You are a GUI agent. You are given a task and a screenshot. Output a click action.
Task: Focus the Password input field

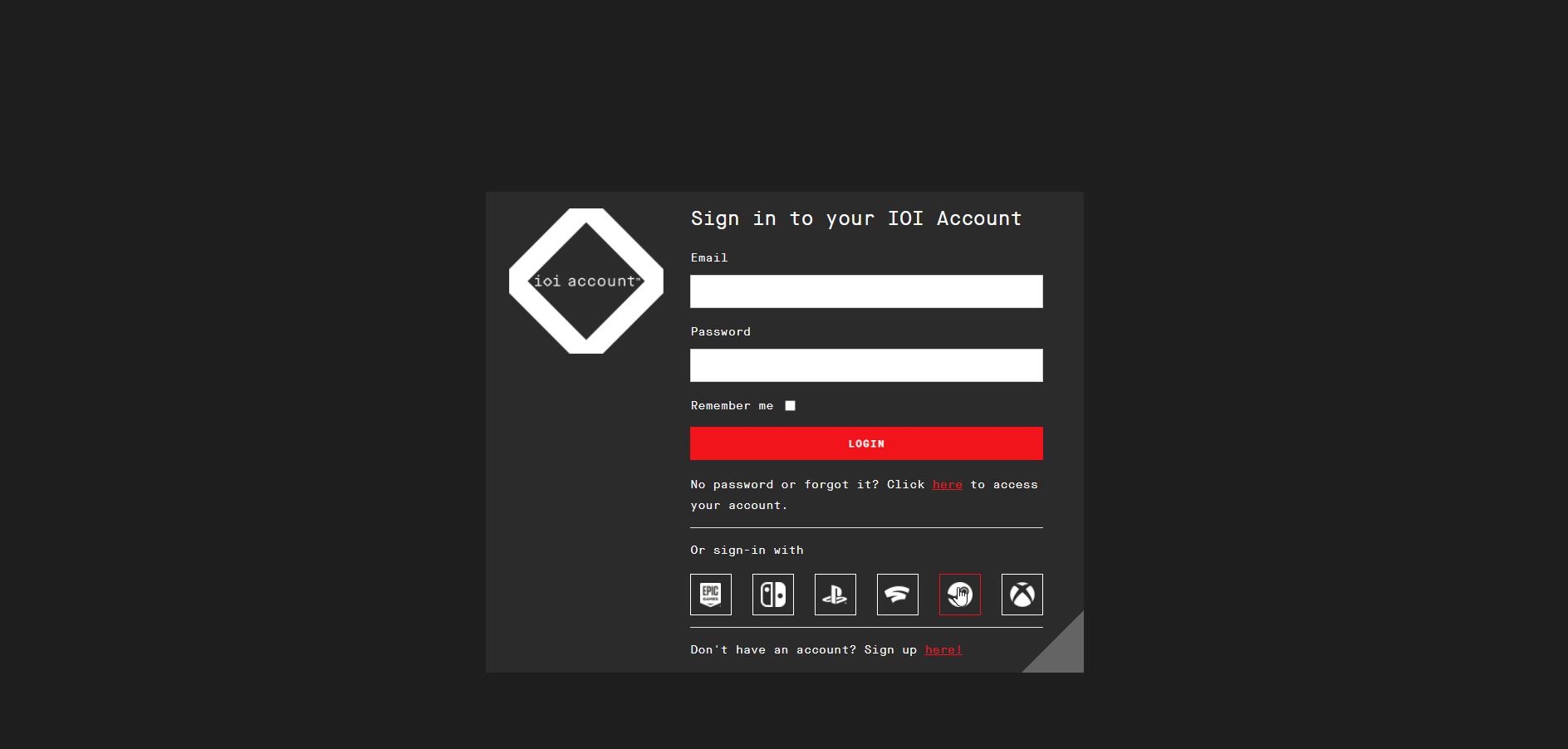(x=866, y=365)
